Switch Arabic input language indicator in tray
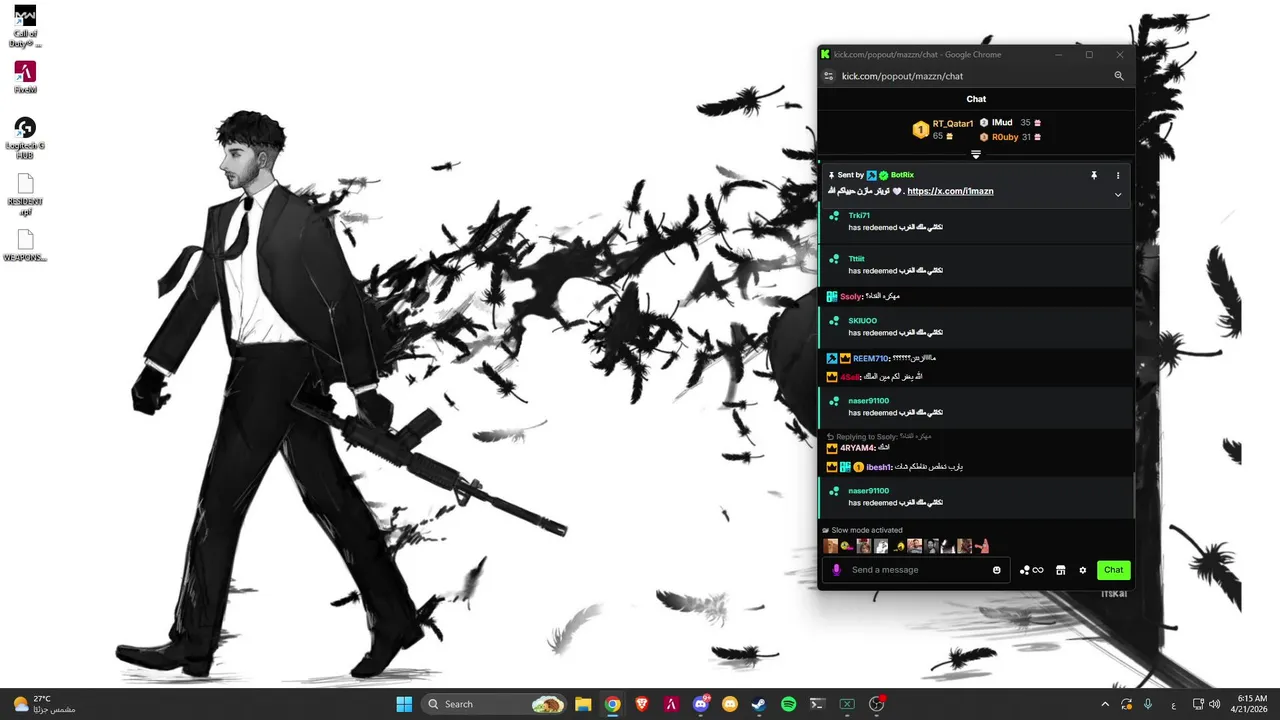This screenshot has width=1280, height=720. 1173,704
